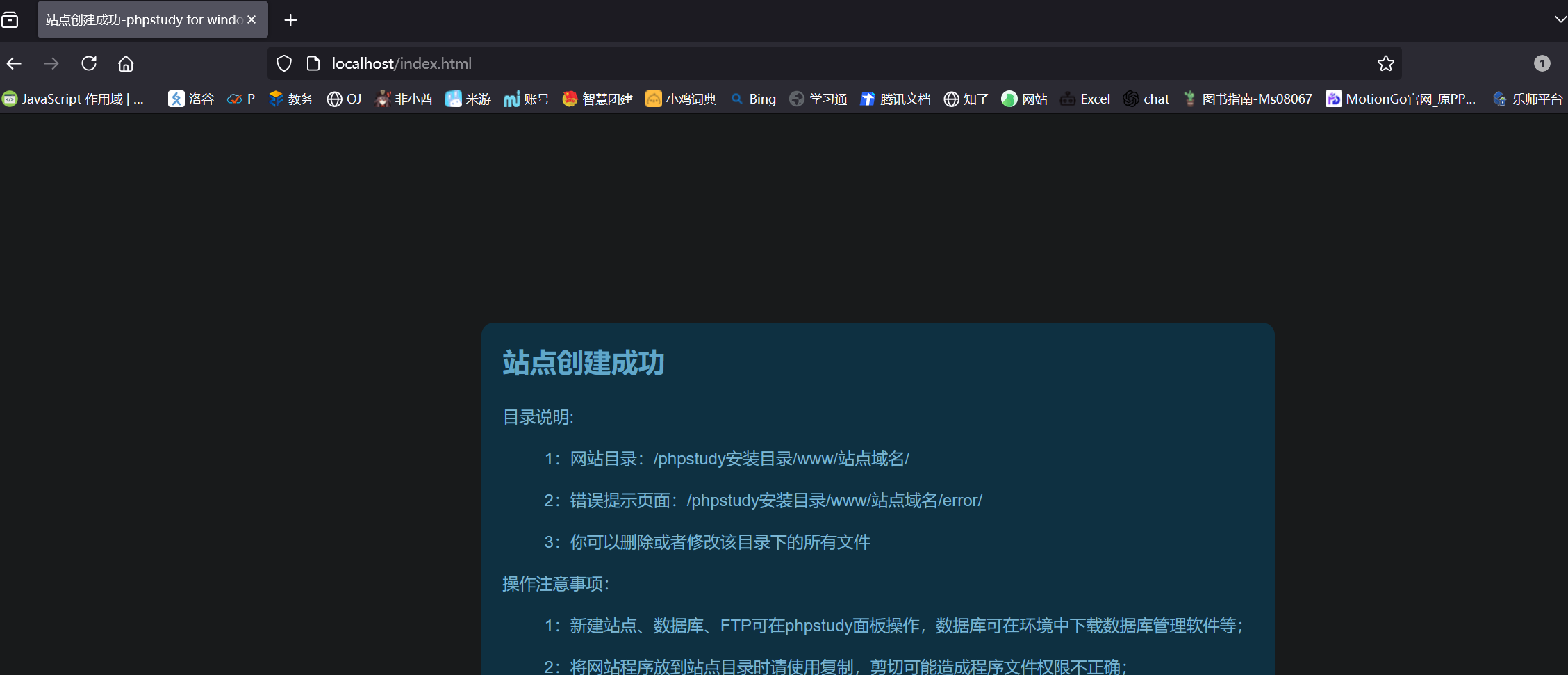Click the 网站目录 path line
The width and height of the screenshot is (1568, 675).
tap(727, 459)
